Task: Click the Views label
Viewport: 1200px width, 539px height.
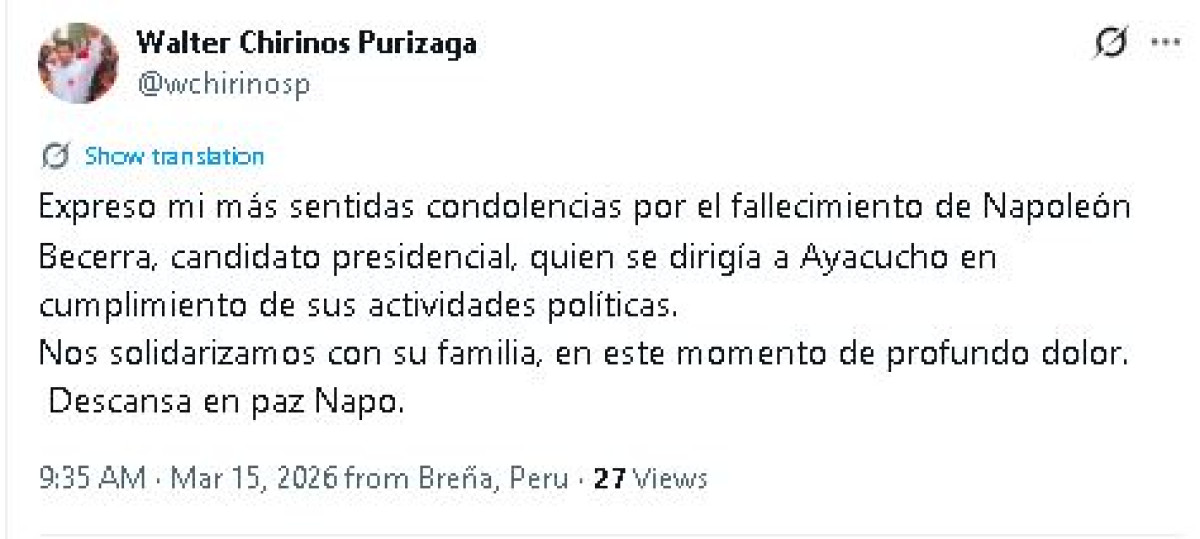Action: (x=668, y=478)
